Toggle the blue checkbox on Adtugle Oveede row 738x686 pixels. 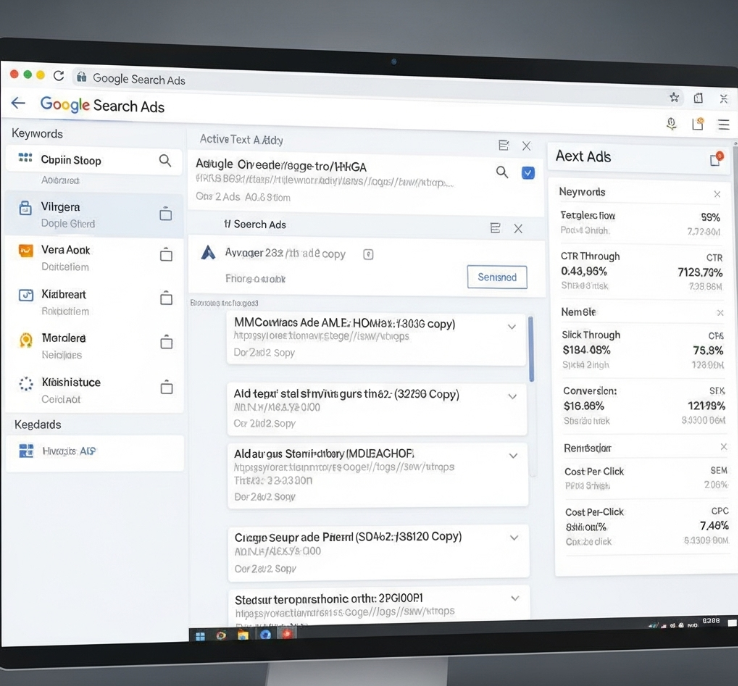pos(528,173)
